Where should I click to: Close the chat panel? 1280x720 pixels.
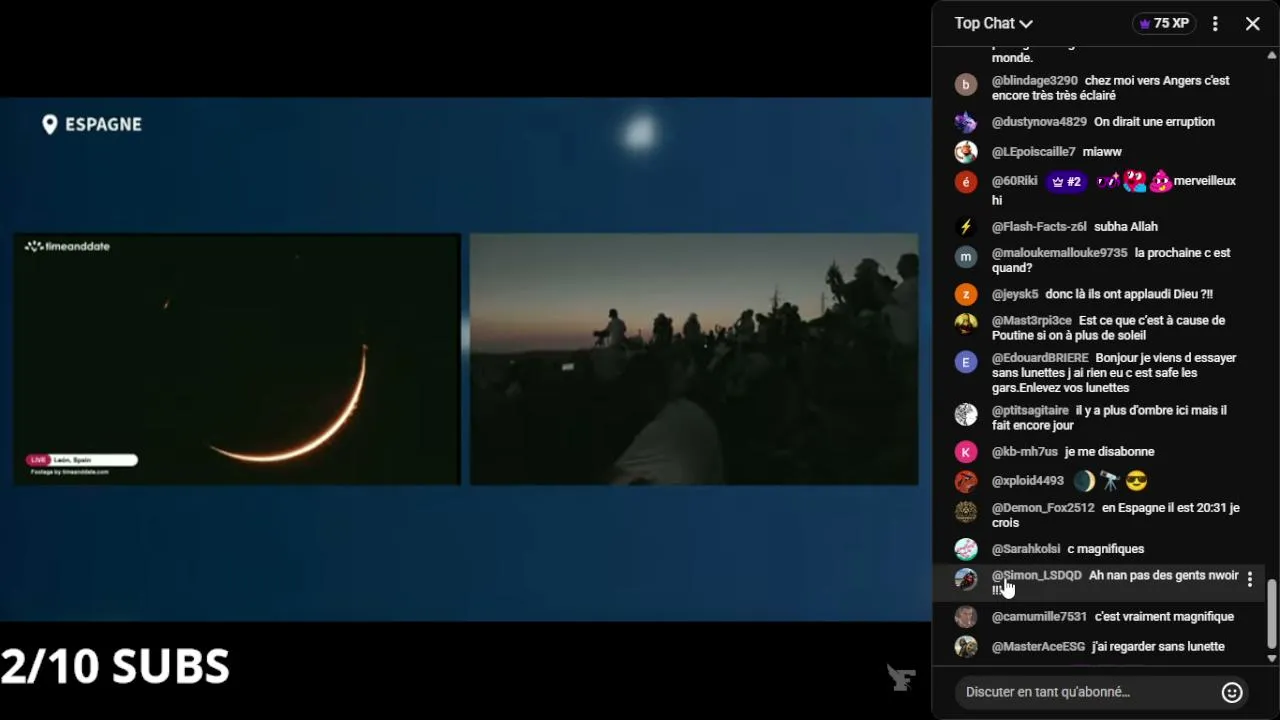[1253, 23]
